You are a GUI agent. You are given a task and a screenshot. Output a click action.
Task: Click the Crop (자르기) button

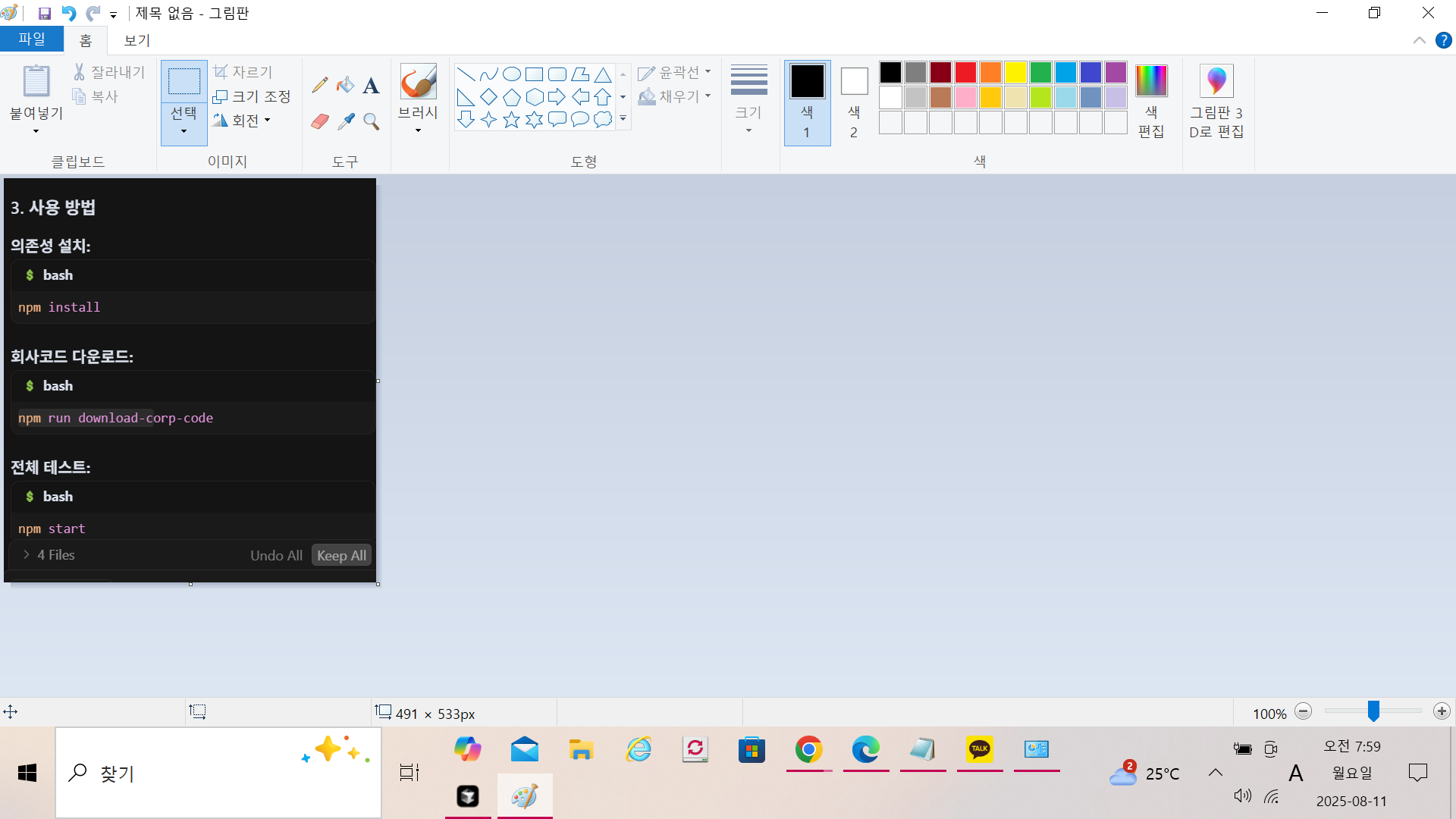pos(243,72)
